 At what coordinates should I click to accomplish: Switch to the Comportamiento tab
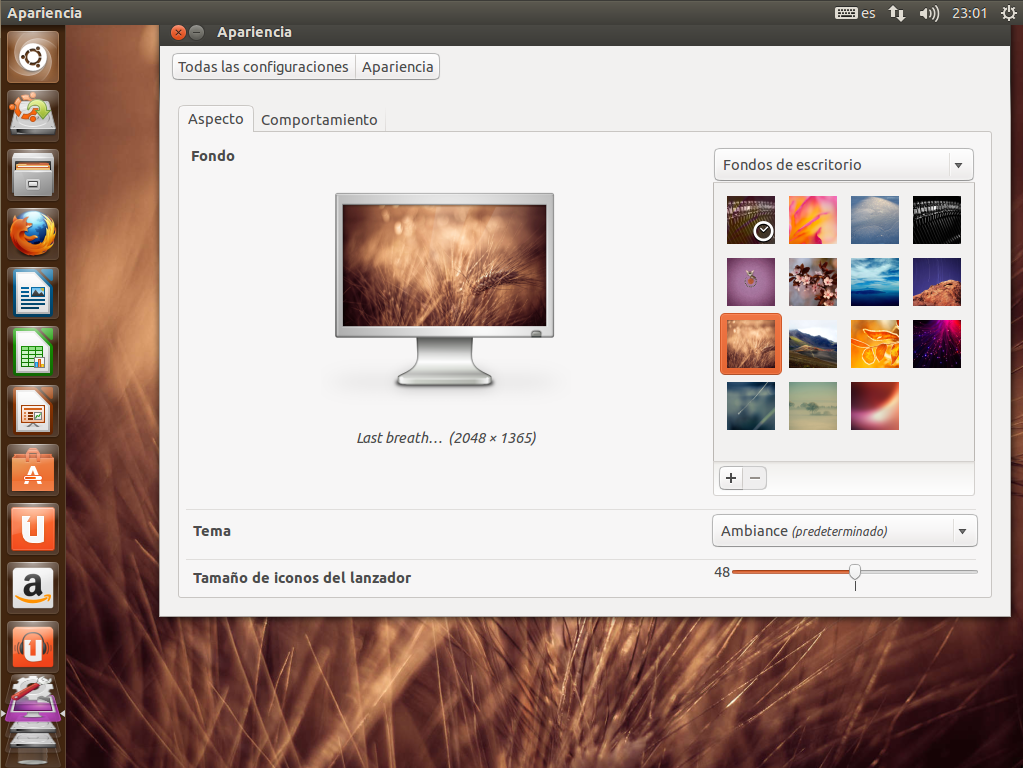[319, 119]
